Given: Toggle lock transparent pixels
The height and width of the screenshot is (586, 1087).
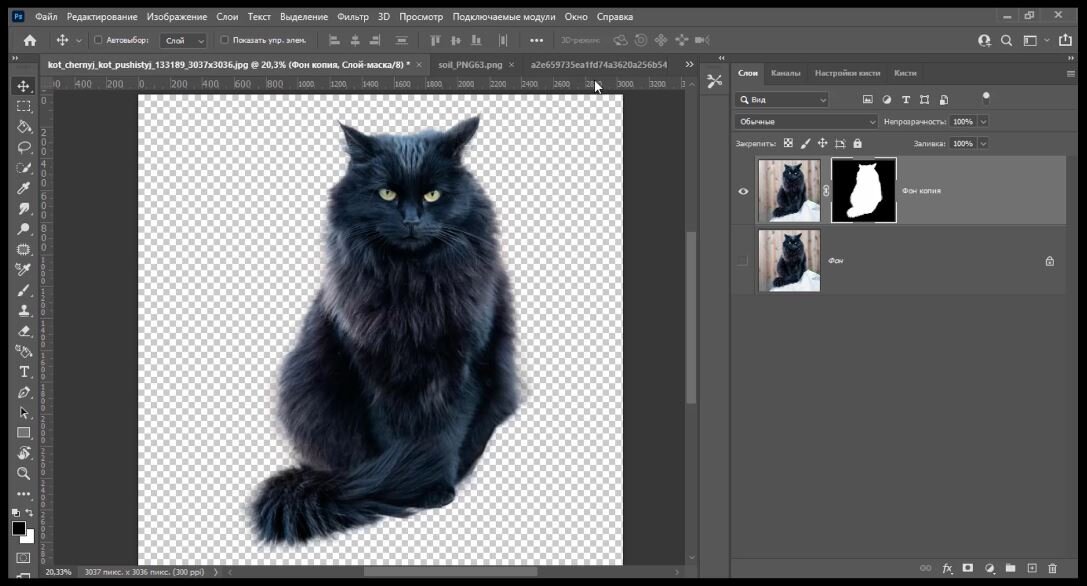Looking at the screenshot, I should [788, 144].
